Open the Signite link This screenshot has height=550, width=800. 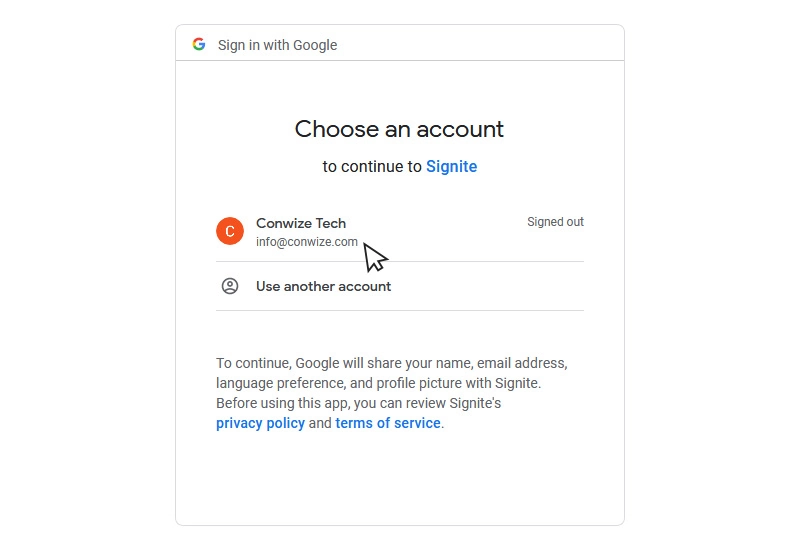452,166
